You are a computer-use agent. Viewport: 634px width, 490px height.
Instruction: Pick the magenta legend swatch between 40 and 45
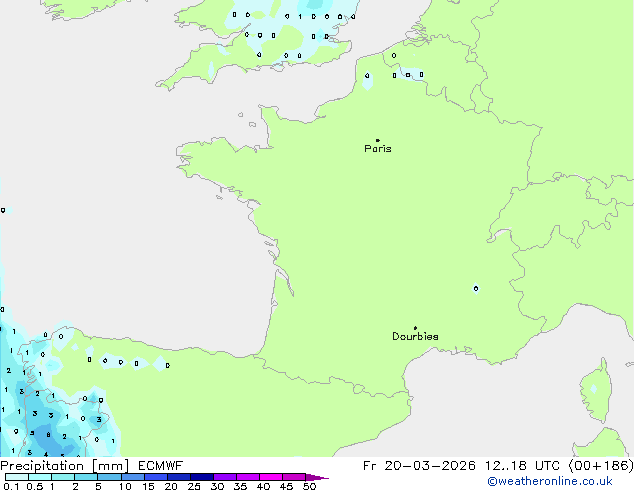point(271,477)
